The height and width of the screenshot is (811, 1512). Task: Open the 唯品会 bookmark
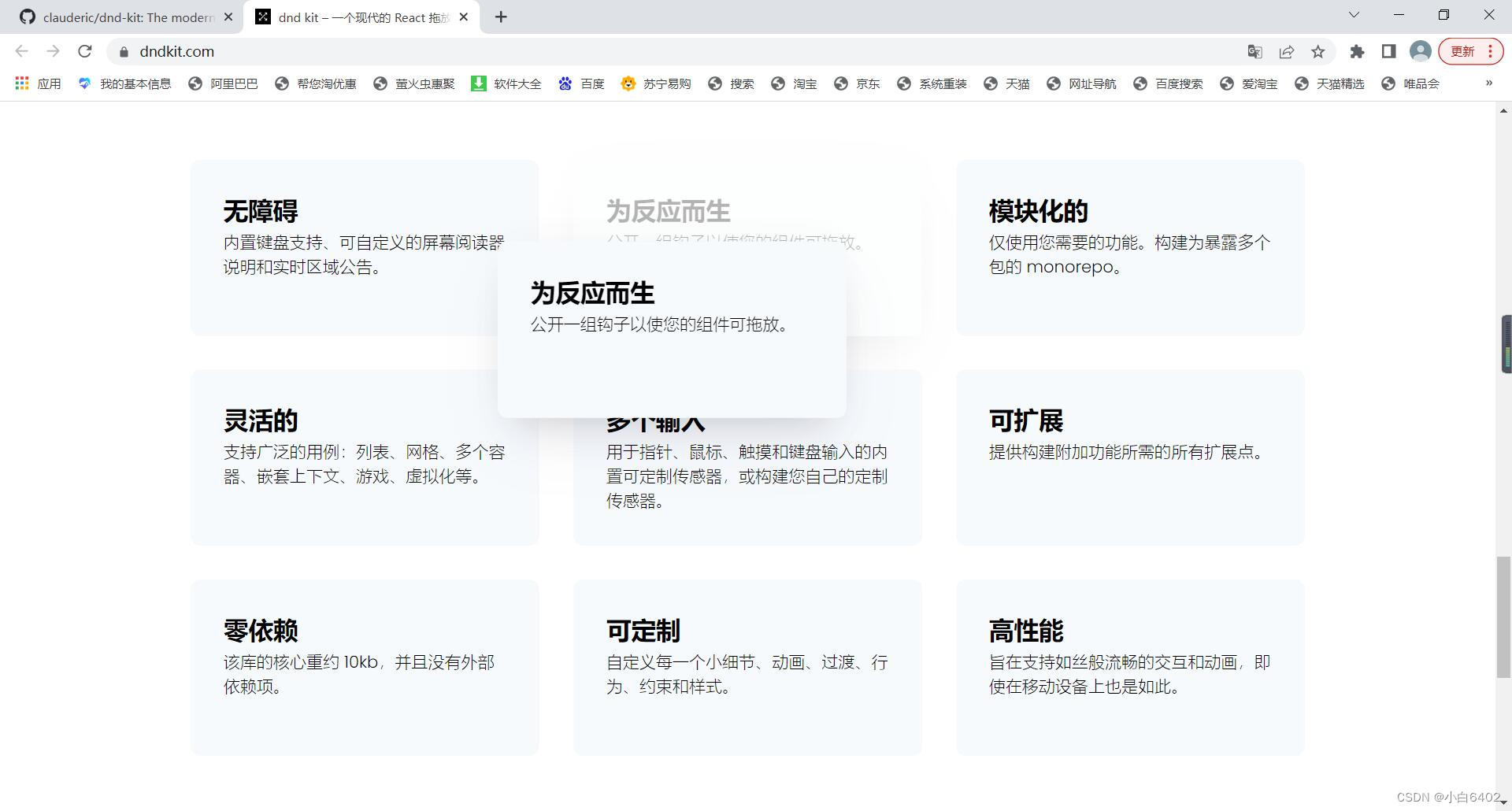click(x=1410, y=83)
